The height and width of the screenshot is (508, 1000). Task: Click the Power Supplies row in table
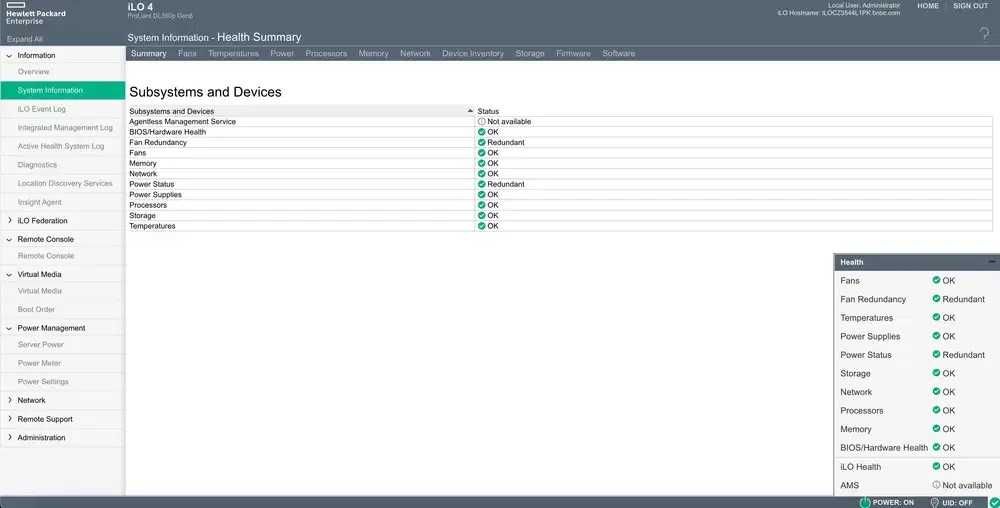(560, 194)
